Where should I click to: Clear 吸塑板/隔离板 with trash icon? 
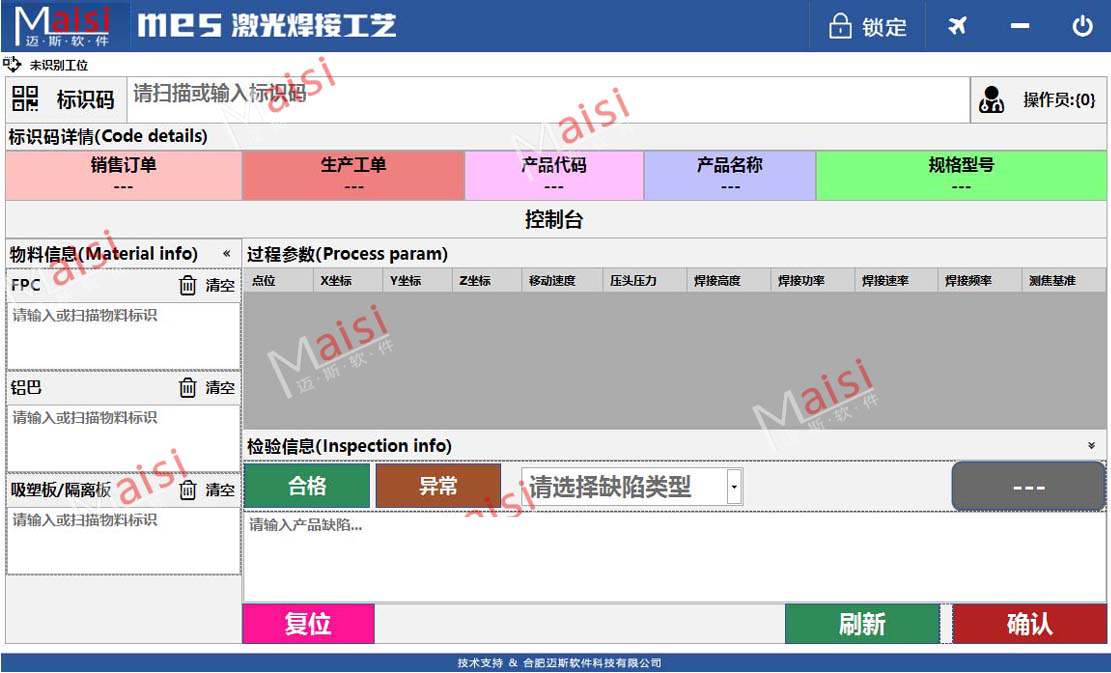pos(187,490)
